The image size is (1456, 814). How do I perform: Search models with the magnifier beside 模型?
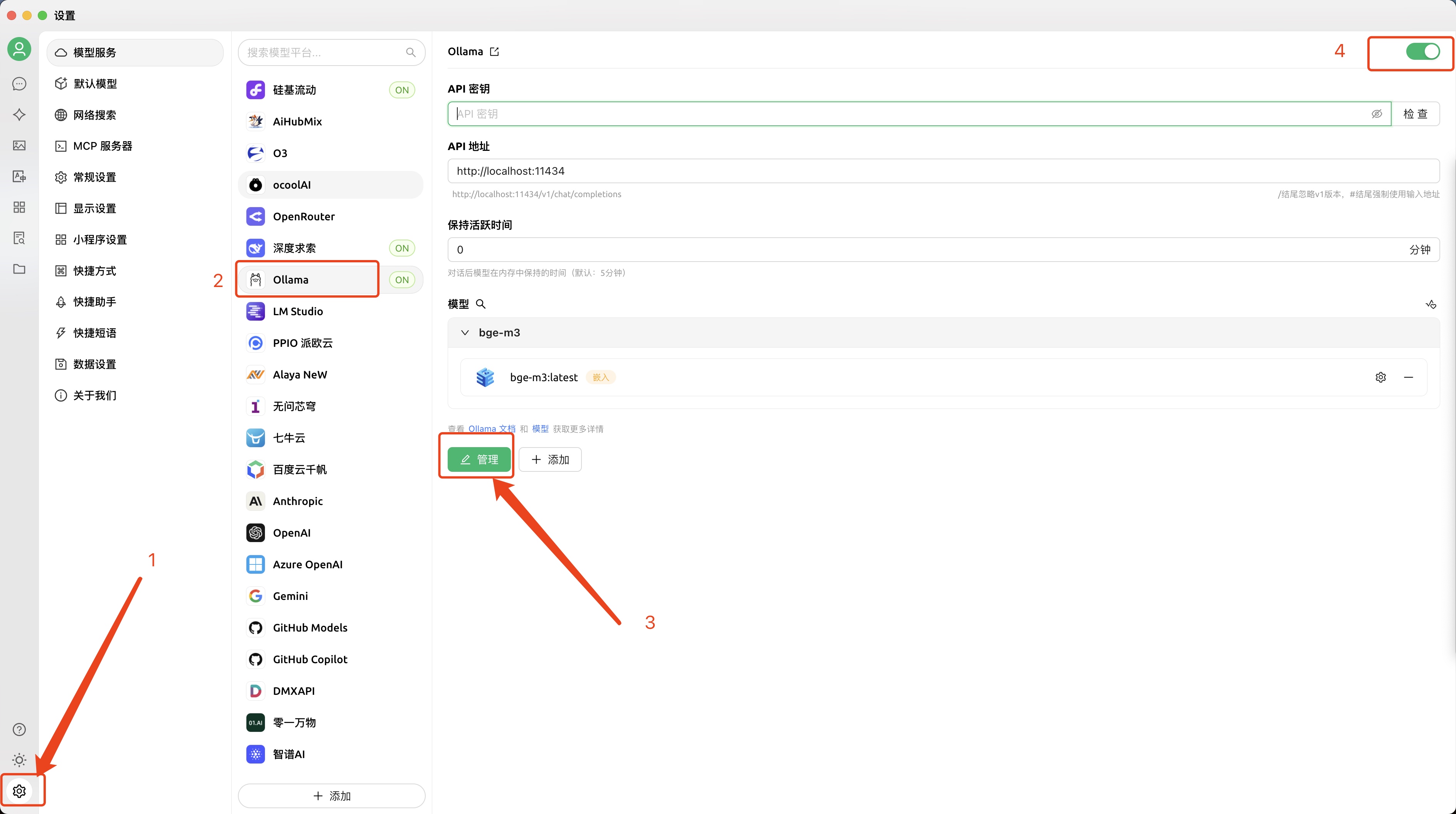[481, 304]
